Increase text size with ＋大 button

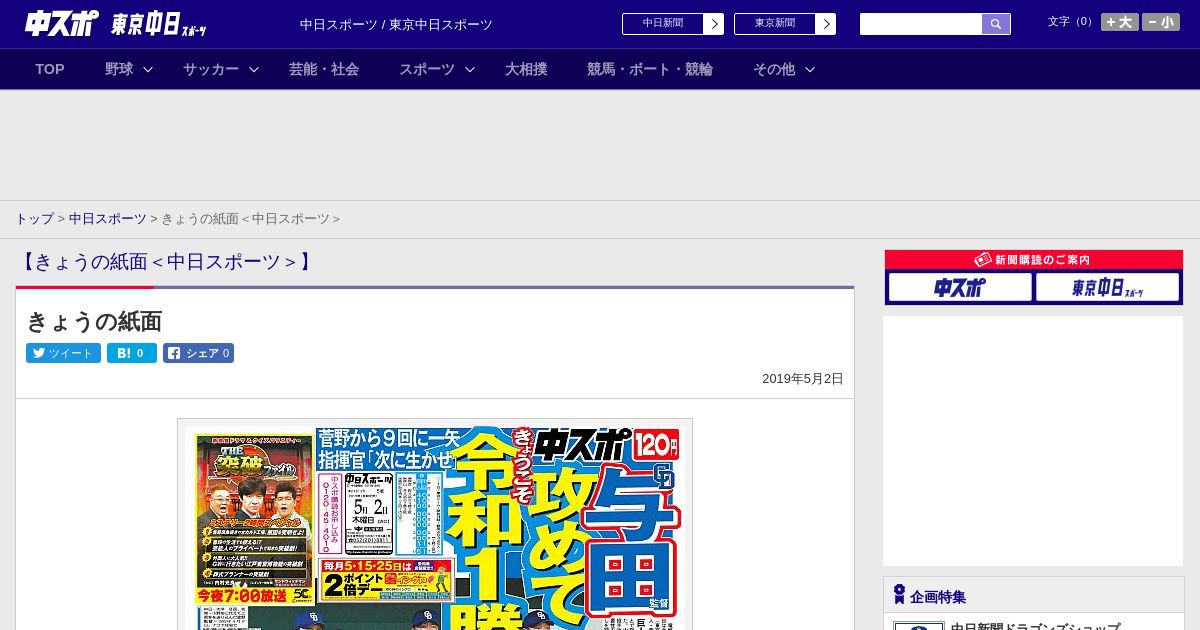click(x=1120, y=22)
